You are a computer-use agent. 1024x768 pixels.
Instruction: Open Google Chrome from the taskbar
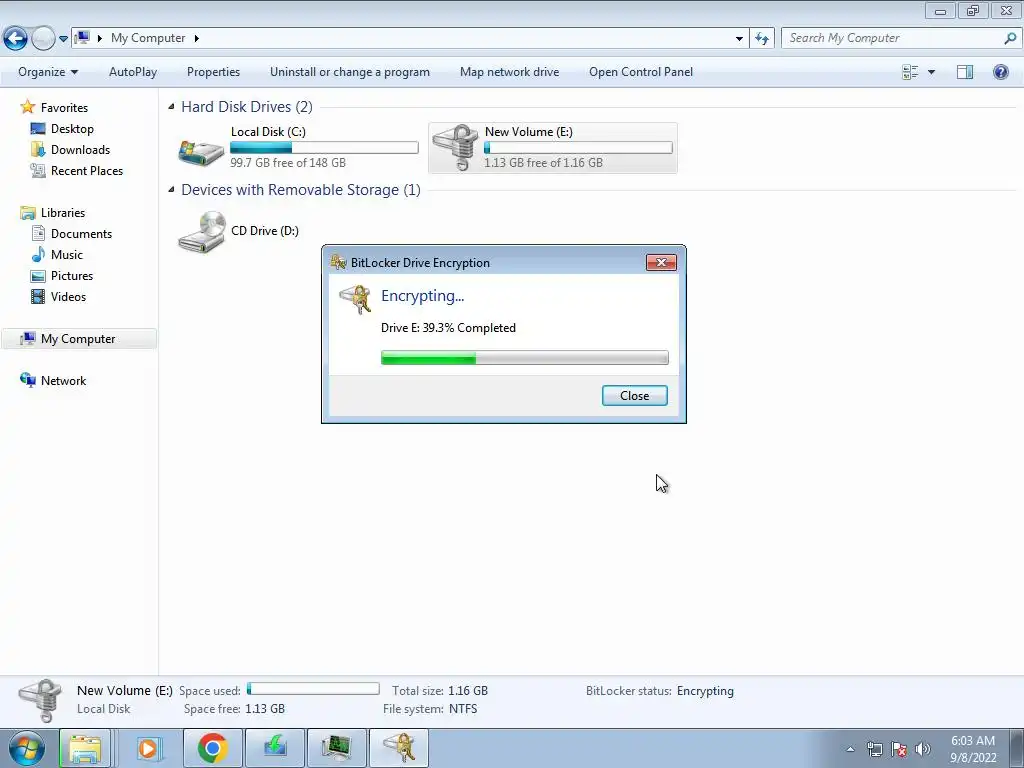click(212, 748)
